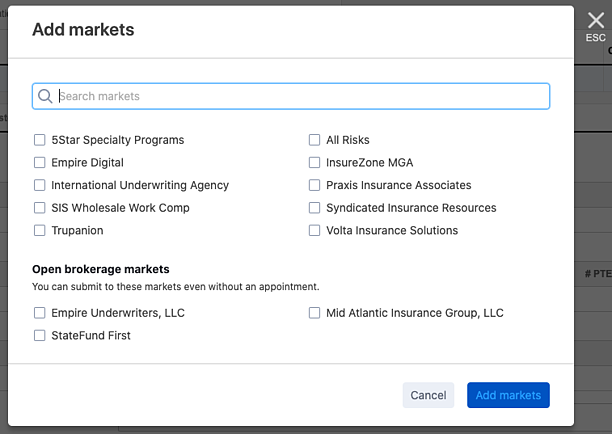This screenshot has width=612, height=434.
Task: Check Empire Underwriters, LLC open market
Action: (x=40, y=313)
